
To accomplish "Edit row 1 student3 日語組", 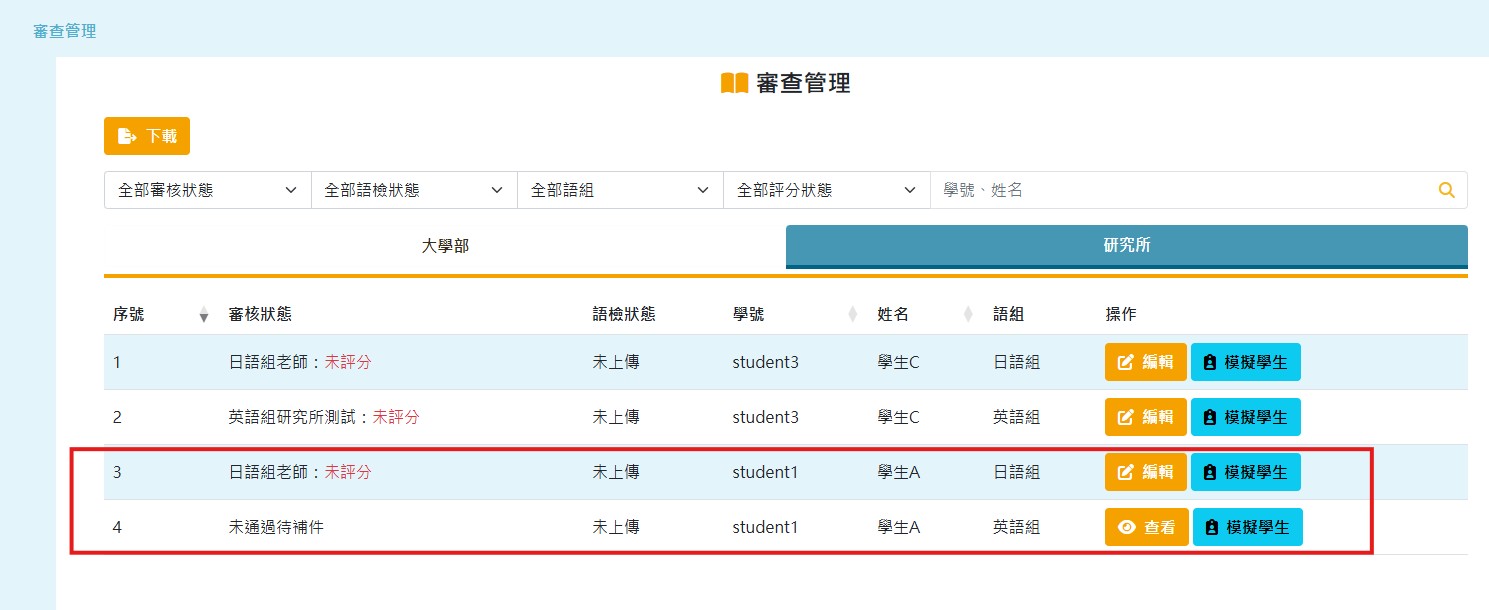I will coord(1145,362).
